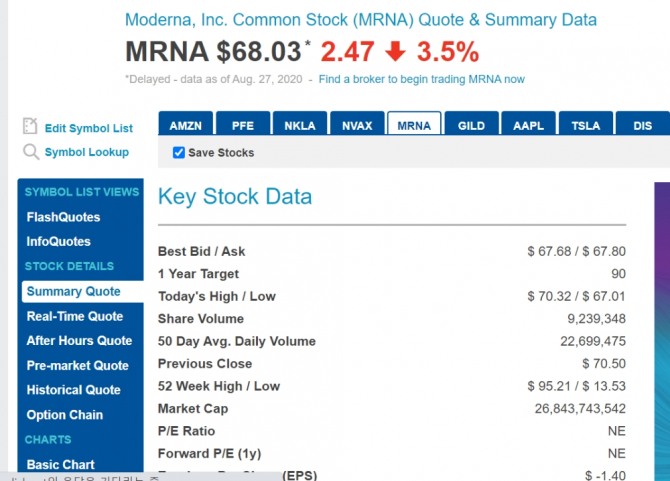View the Historical Quote page
The width and height of the screenshot is (670, 481).
73,390
